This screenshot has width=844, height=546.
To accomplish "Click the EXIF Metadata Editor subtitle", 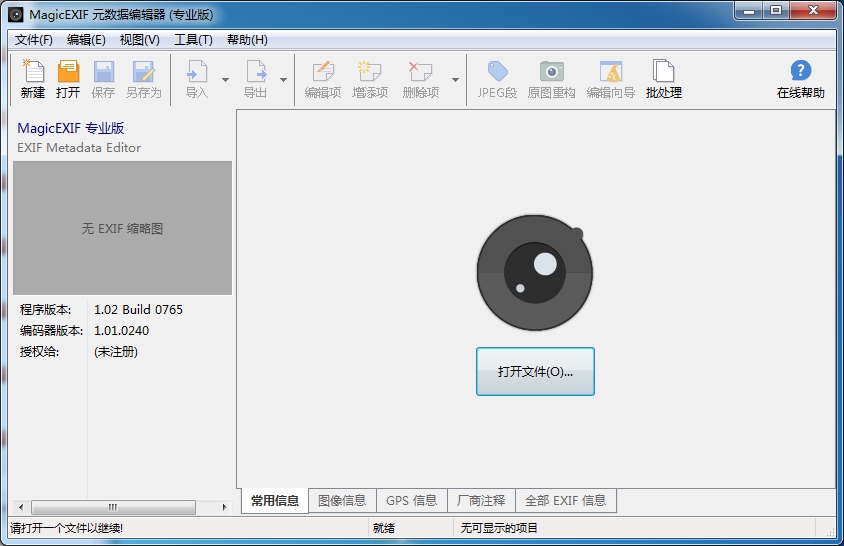I will [x=79, y=148].
